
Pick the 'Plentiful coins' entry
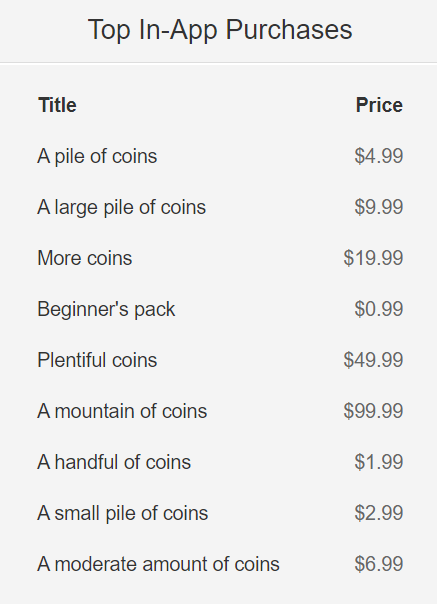coord(97,360)
